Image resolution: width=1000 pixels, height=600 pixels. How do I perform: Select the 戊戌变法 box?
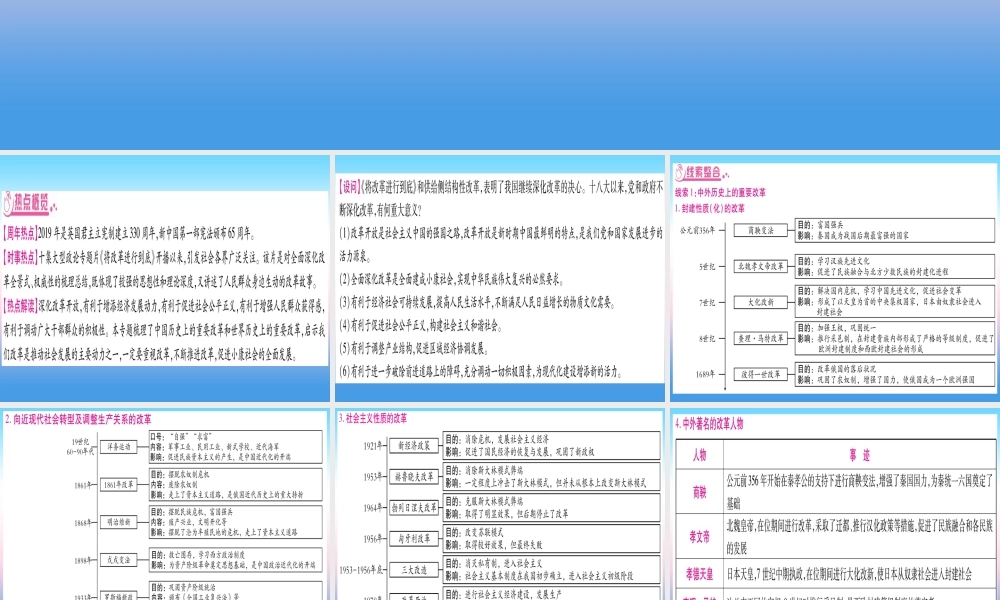point(119,560)
